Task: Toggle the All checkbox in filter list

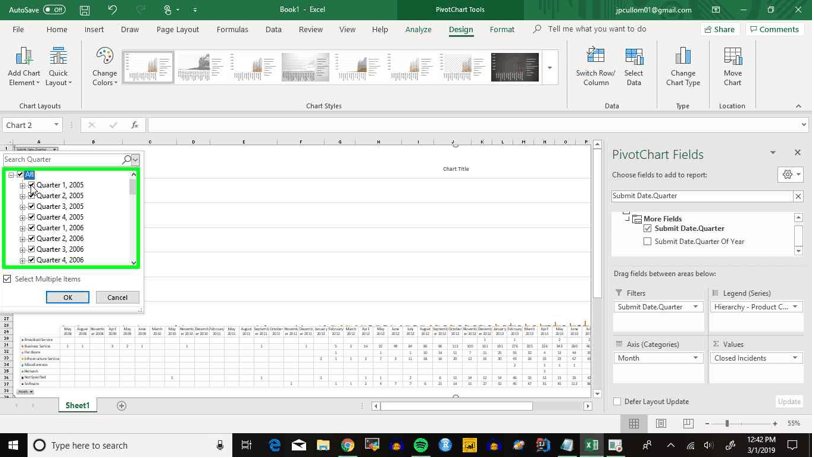Action: point(20,174)
